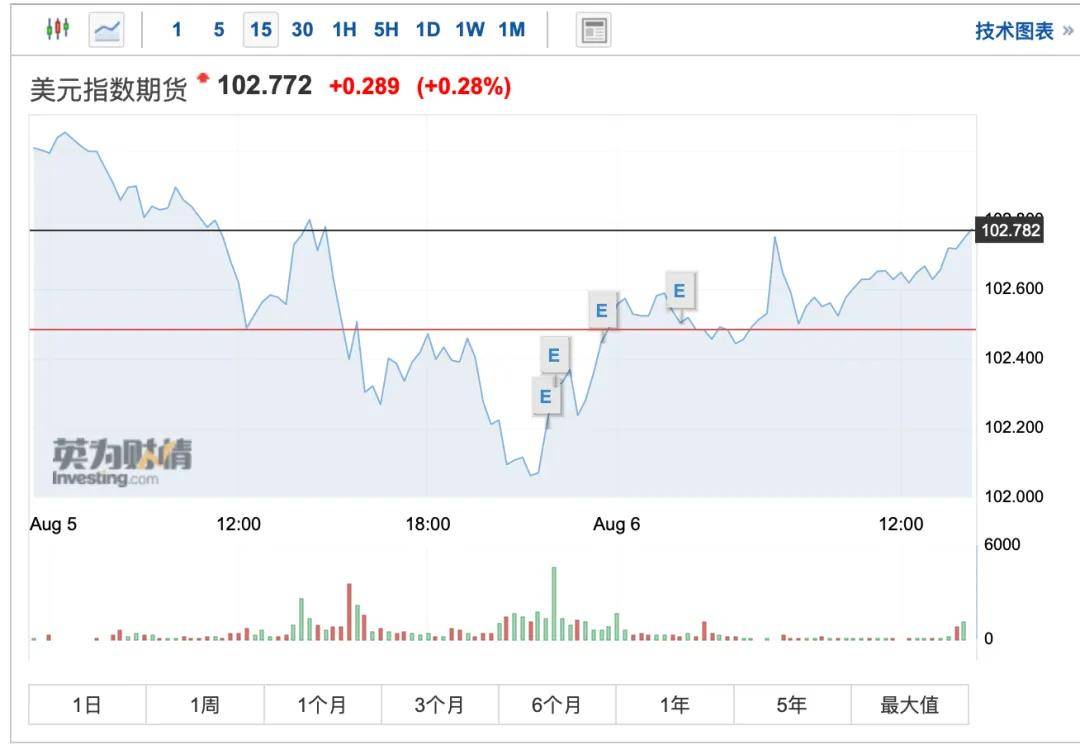Open the news panel icon in toolbar

(x=593, y=30)
